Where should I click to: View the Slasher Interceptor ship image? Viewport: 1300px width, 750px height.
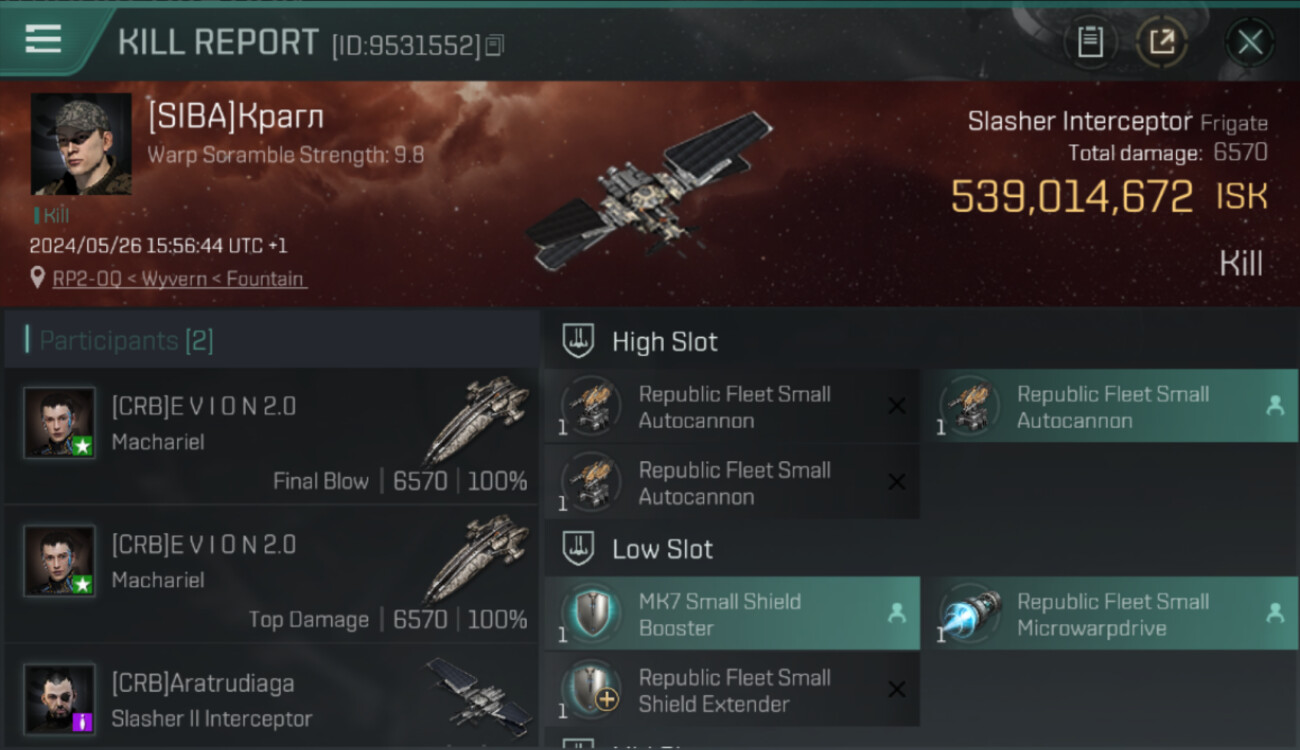pos(648,192)
